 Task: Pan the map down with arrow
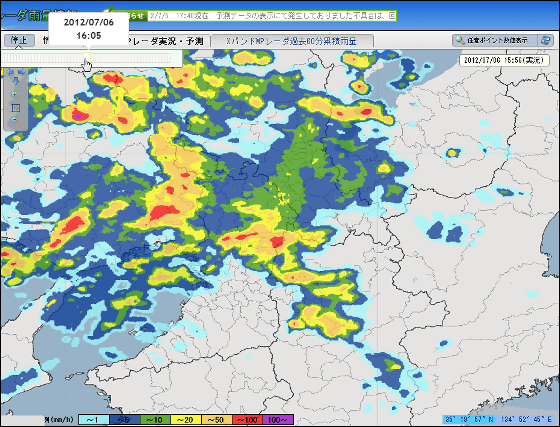click(x=16, y=81)
